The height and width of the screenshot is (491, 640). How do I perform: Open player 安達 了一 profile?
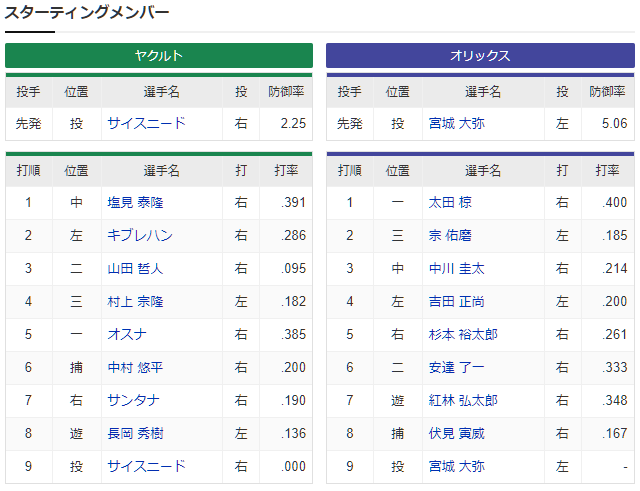(x=456, y=367)
